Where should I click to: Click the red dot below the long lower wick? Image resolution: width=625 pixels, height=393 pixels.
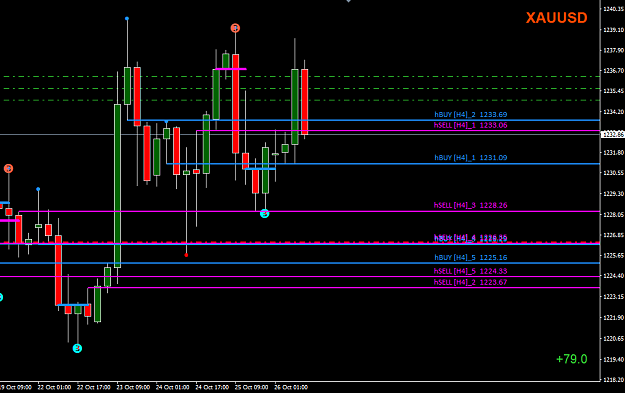tap(186, 255)
